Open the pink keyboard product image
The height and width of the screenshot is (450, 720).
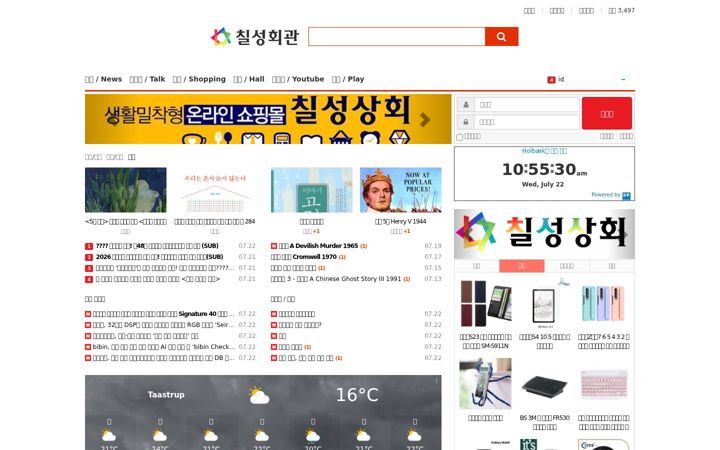tap(604, 384)
